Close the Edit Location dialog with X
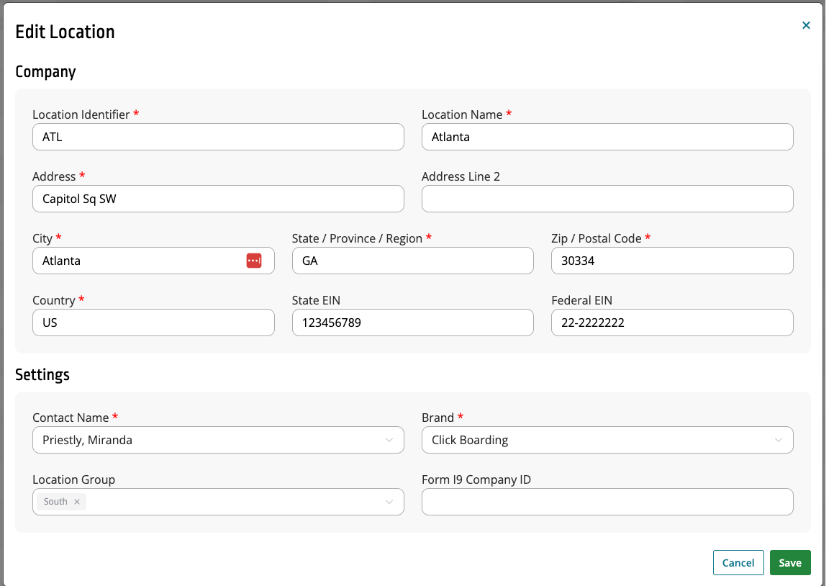Screen dimensions: 828x586 [x=806, y=25]
